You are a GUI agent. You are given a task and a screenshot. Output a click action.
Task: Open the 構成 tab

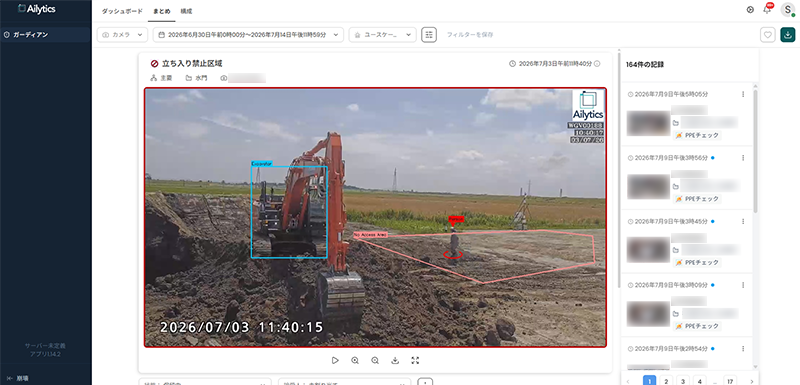click(x=186, y=11)
